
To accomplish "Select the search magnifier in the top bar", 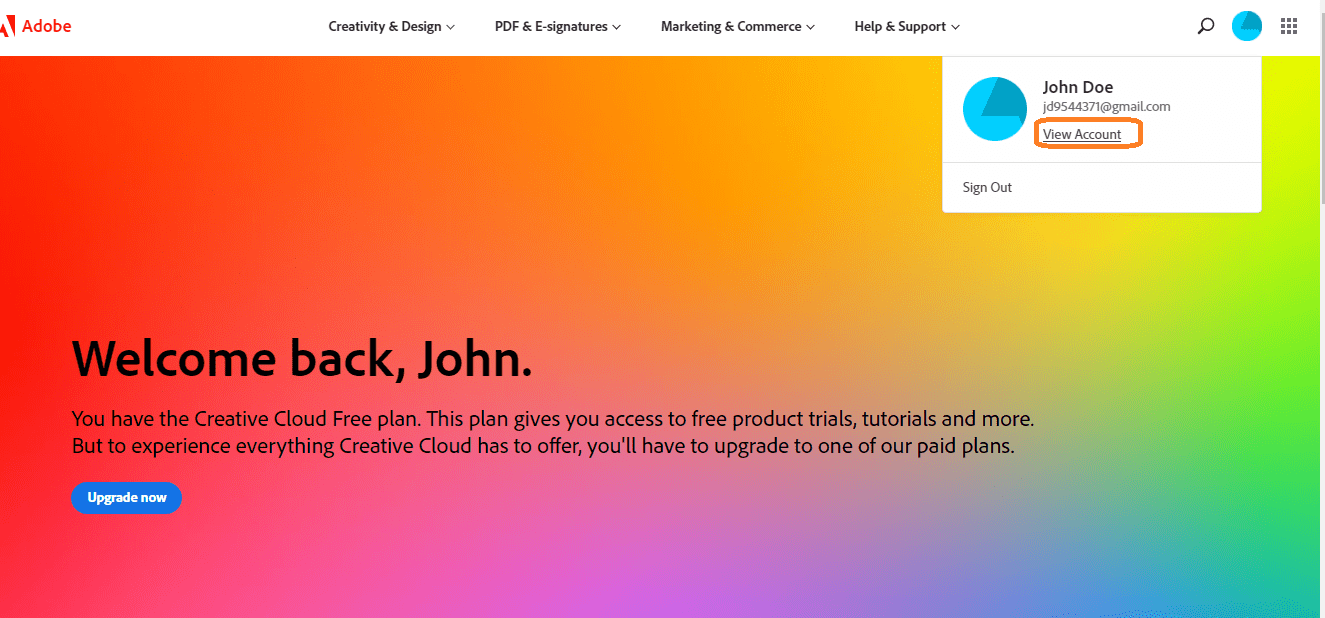I will (1206, 26).
